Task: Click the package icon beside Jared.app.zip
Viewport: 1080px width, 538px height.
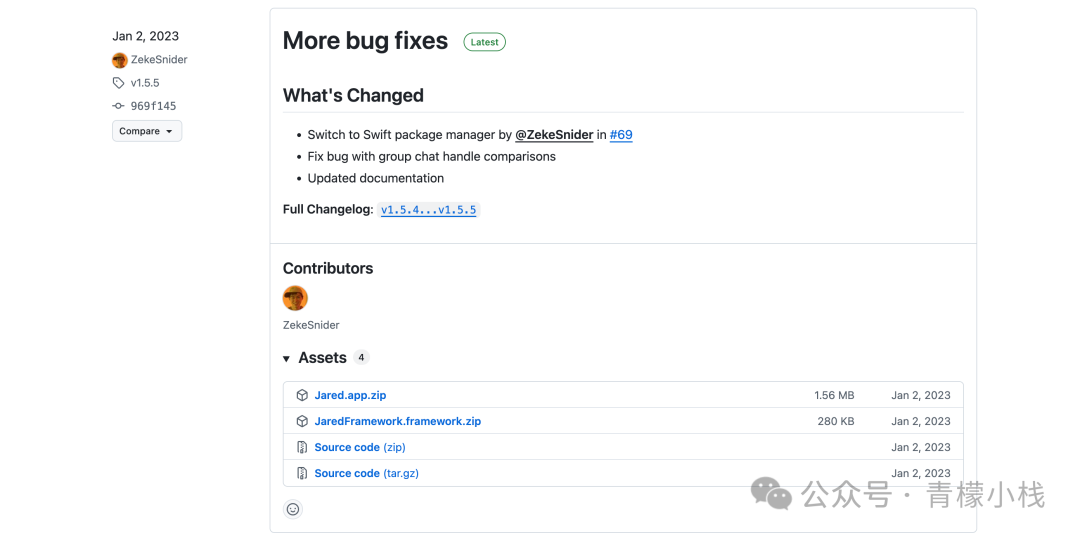Action: (x=302, y=395)
